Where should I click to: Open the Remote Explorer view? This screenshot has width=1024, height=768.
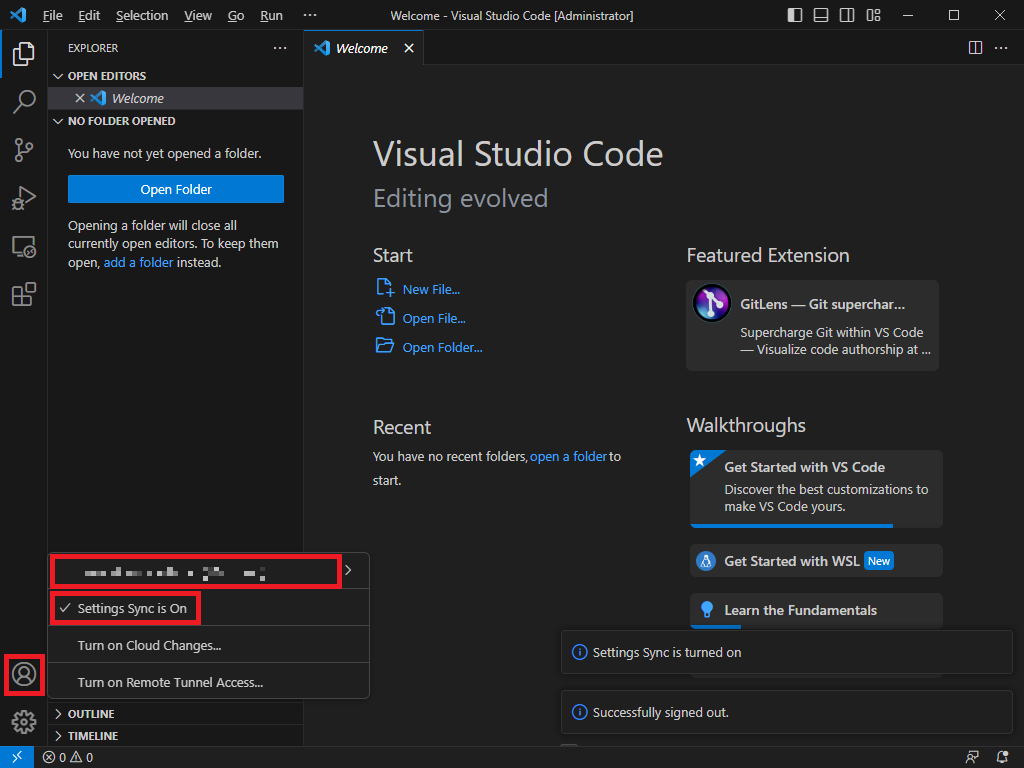(x=24, y=247)
